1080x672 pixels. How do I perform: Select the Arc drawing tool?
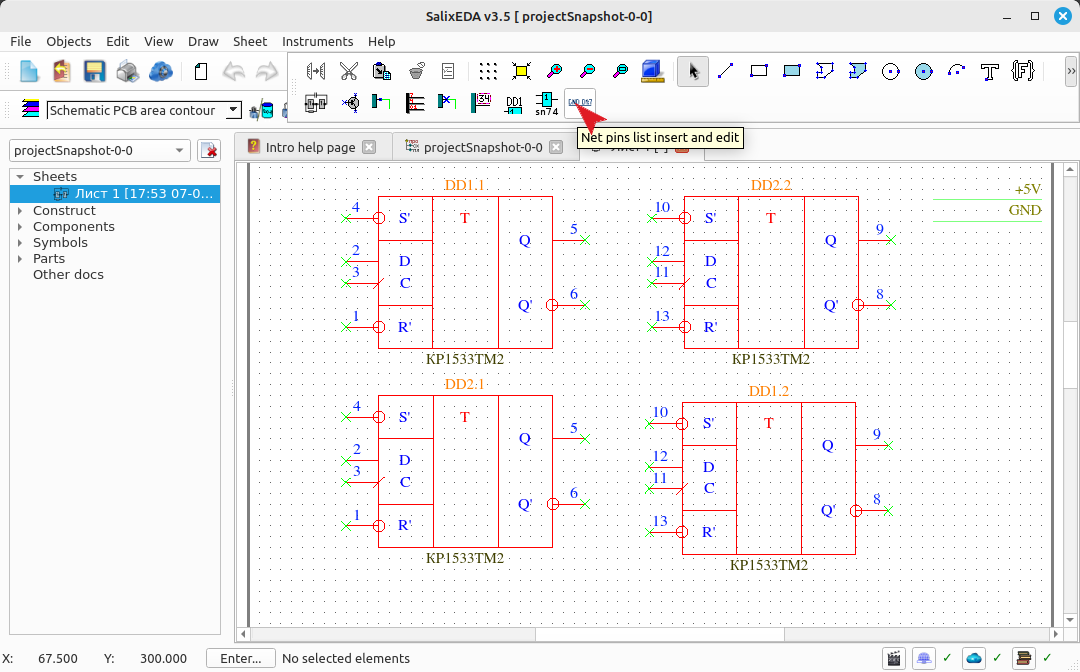click(957, 71)
